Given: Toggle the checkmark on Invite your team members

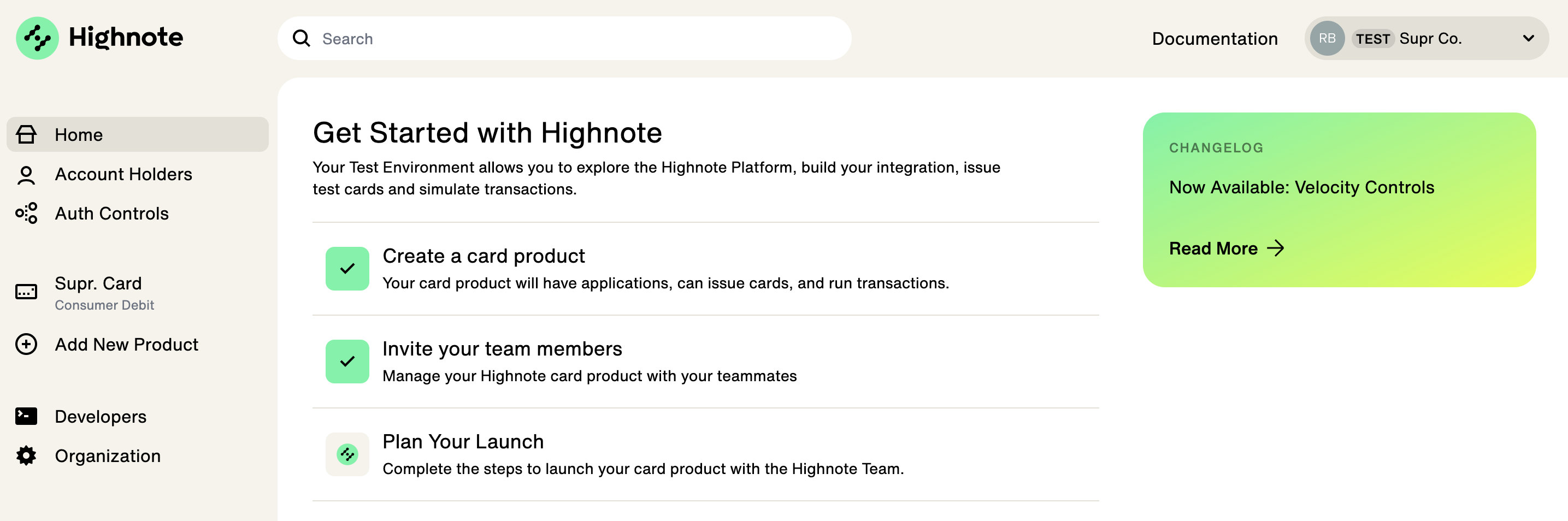Looking at the screenshot, I should tap(347, 361).
